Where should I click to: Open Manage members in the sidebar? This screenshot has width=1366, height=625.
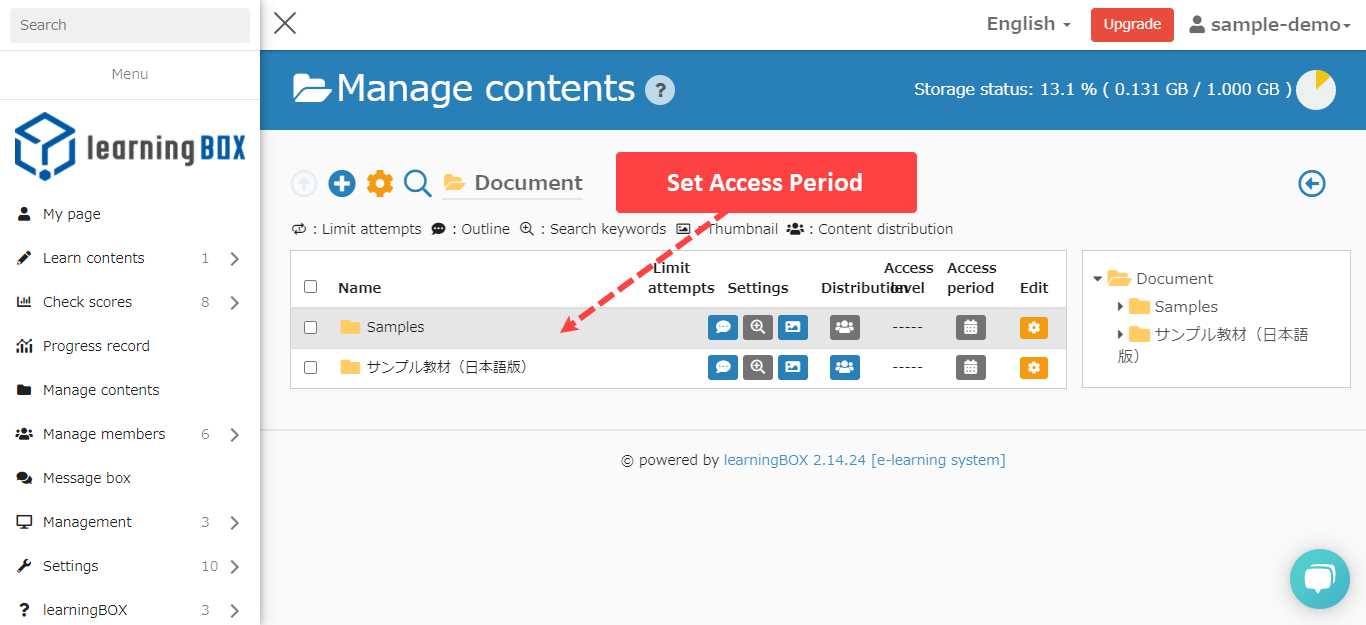click(x=104, y=434)
